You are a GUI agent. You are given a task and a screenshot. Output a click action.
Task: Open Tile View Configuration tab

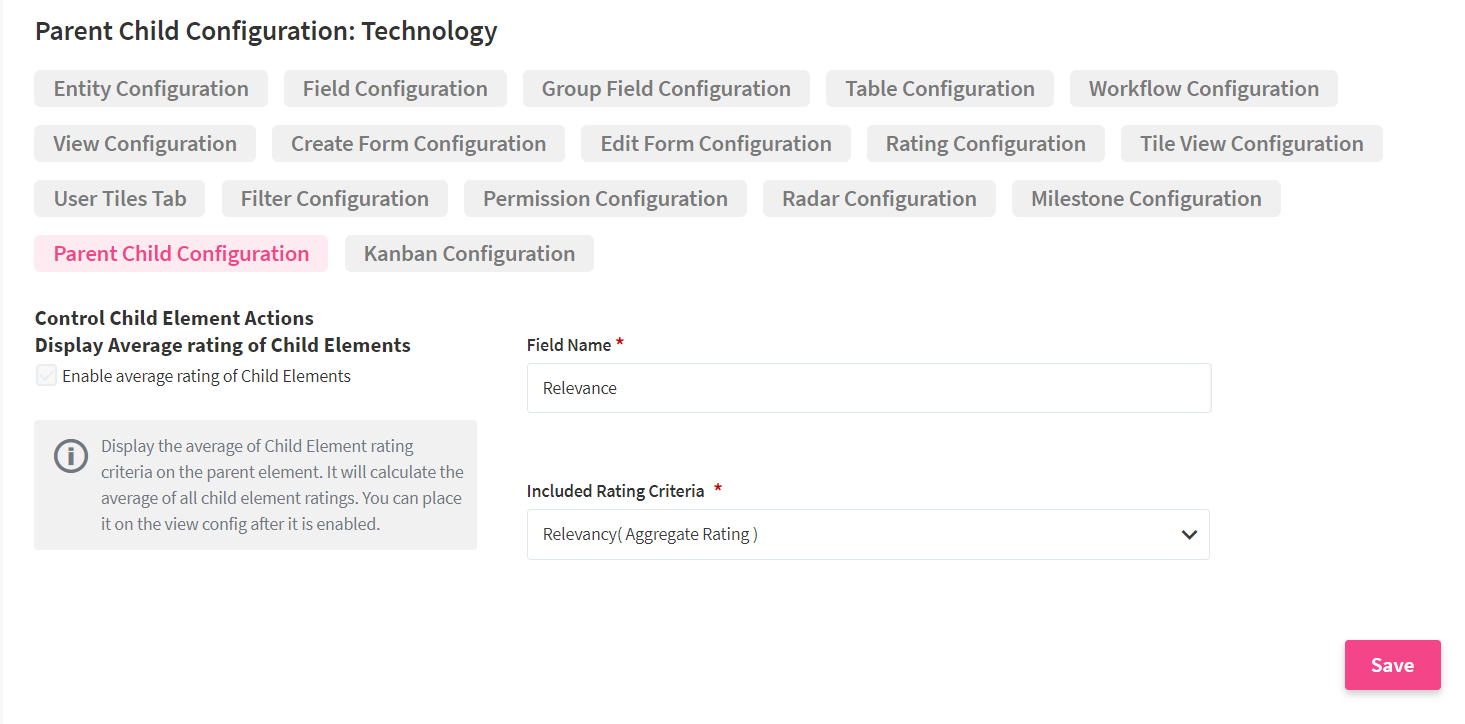coord(1251,144)
